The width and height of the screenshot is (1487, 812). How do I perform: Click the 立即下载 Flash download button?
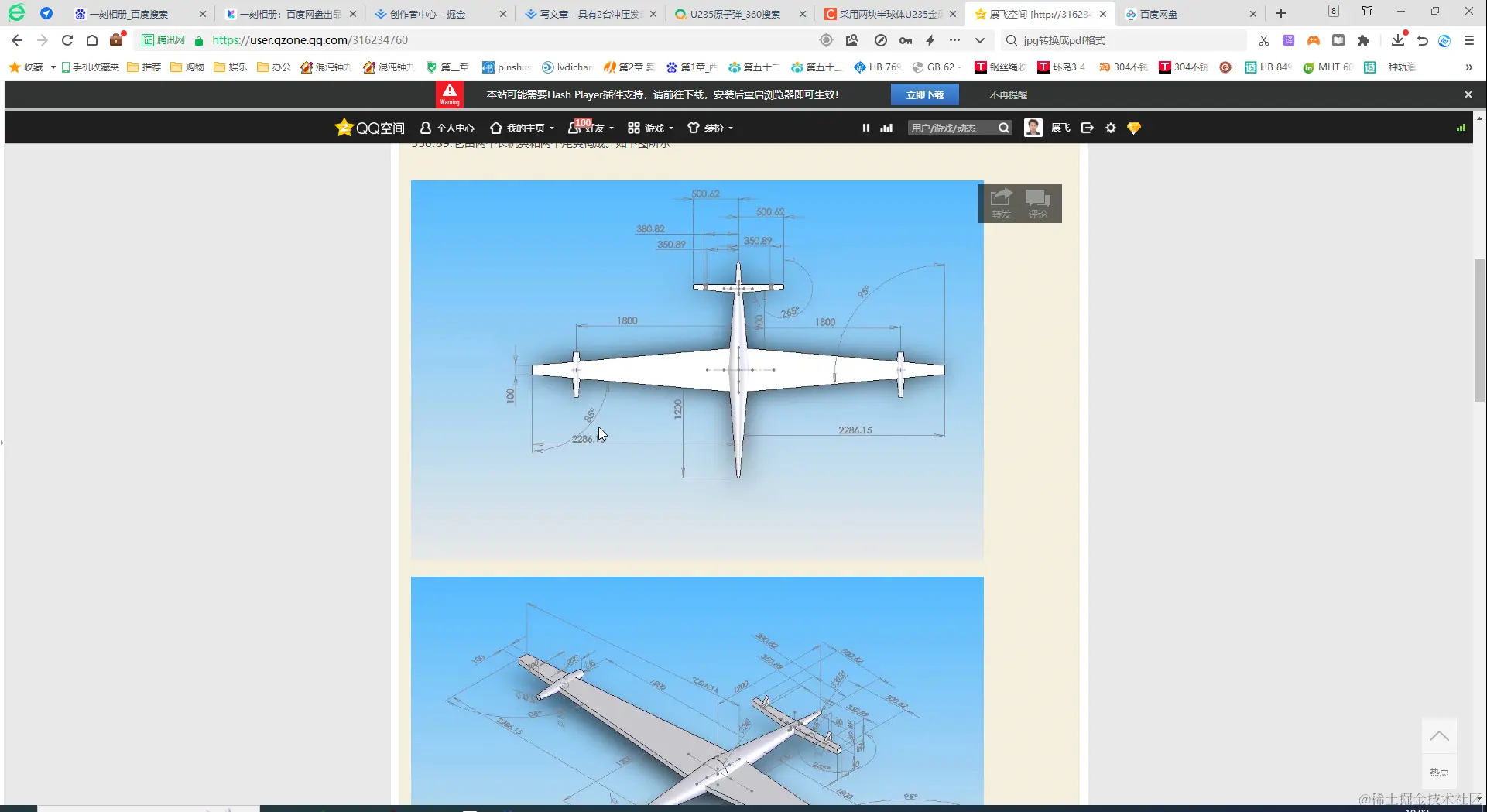point(925,94)
